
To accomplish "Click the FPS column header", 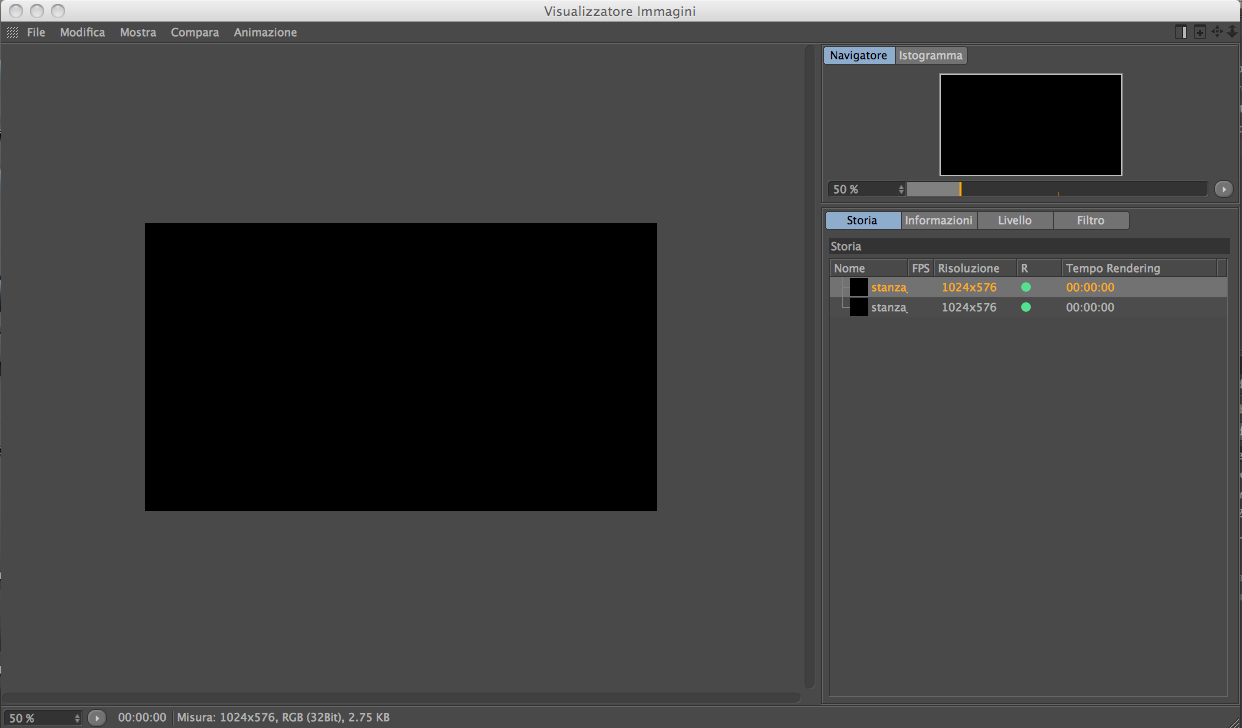I will pos(921,268).
